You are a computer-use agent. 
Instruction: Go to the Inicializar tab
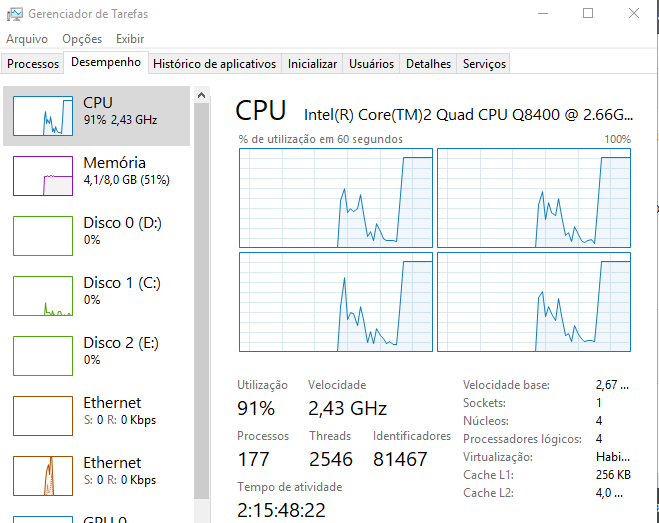point(312,63)
